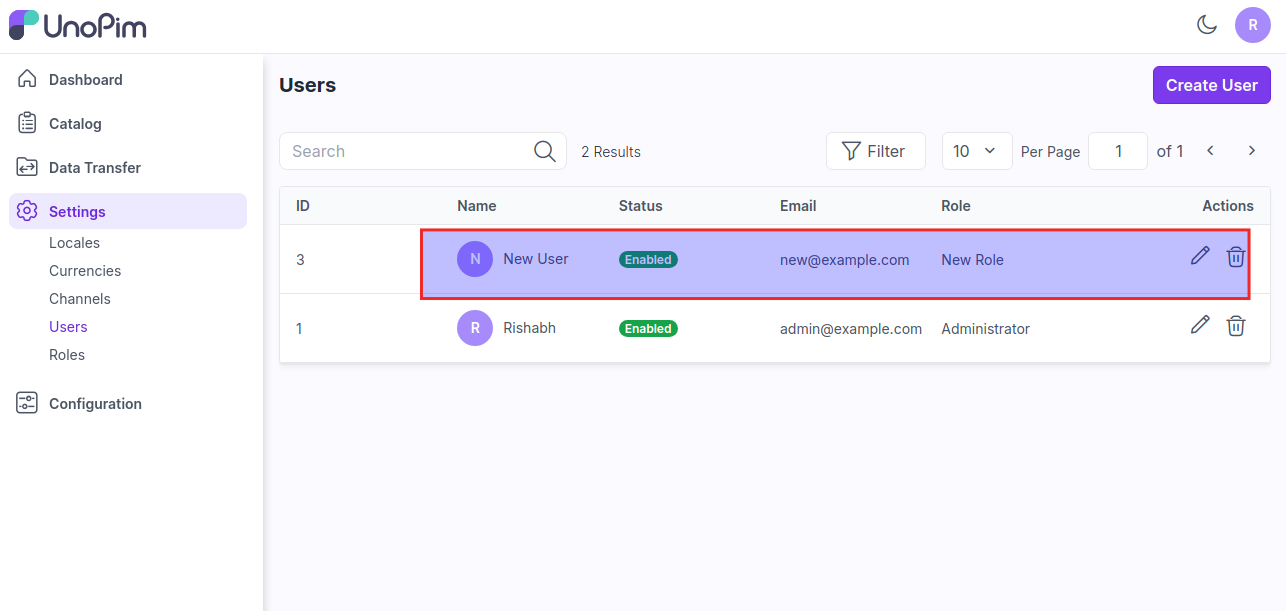Open Dashboard from the sidebar

pyautogui.click(x=85, y=80)
